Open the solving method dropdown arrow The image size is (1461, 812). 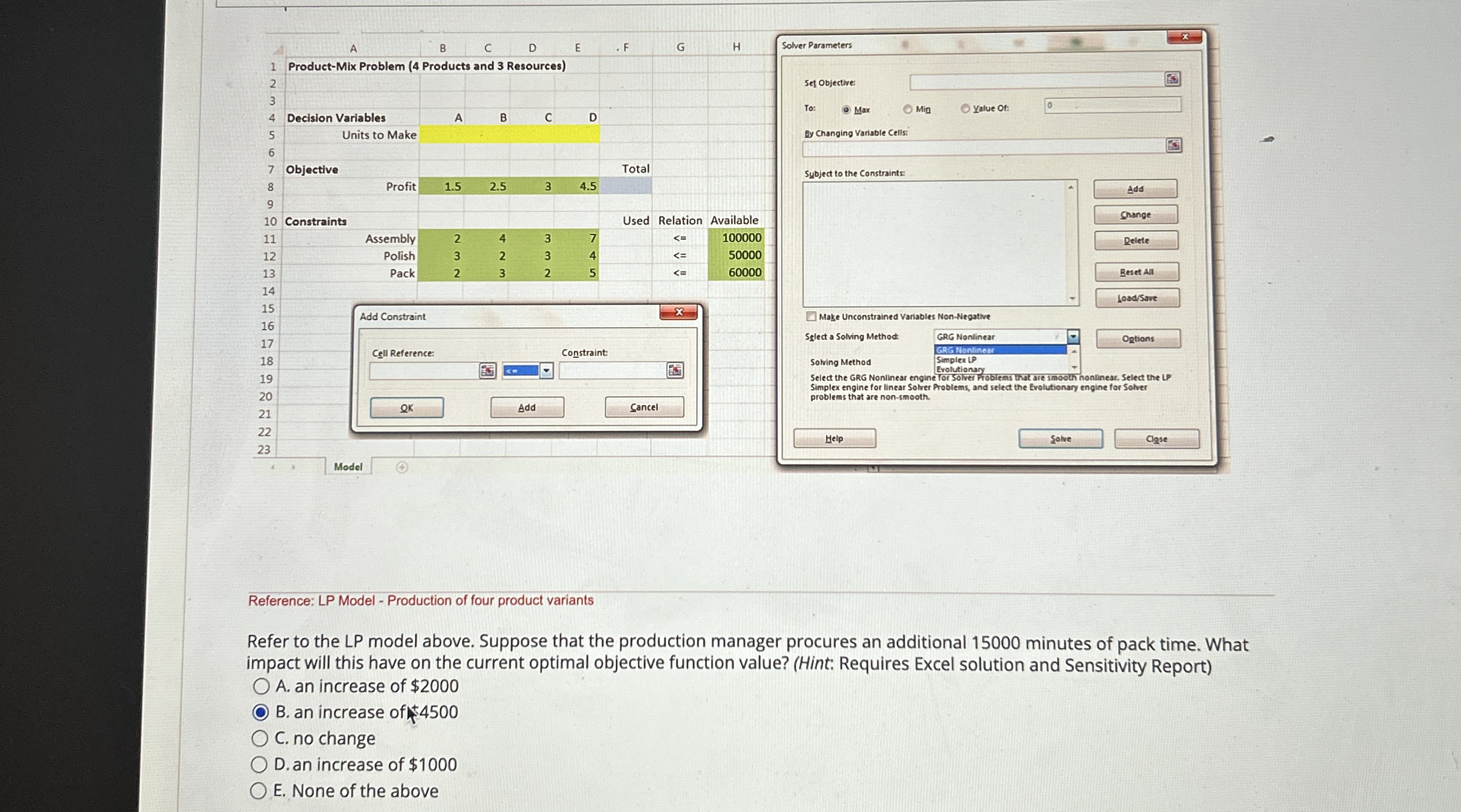1073,337
